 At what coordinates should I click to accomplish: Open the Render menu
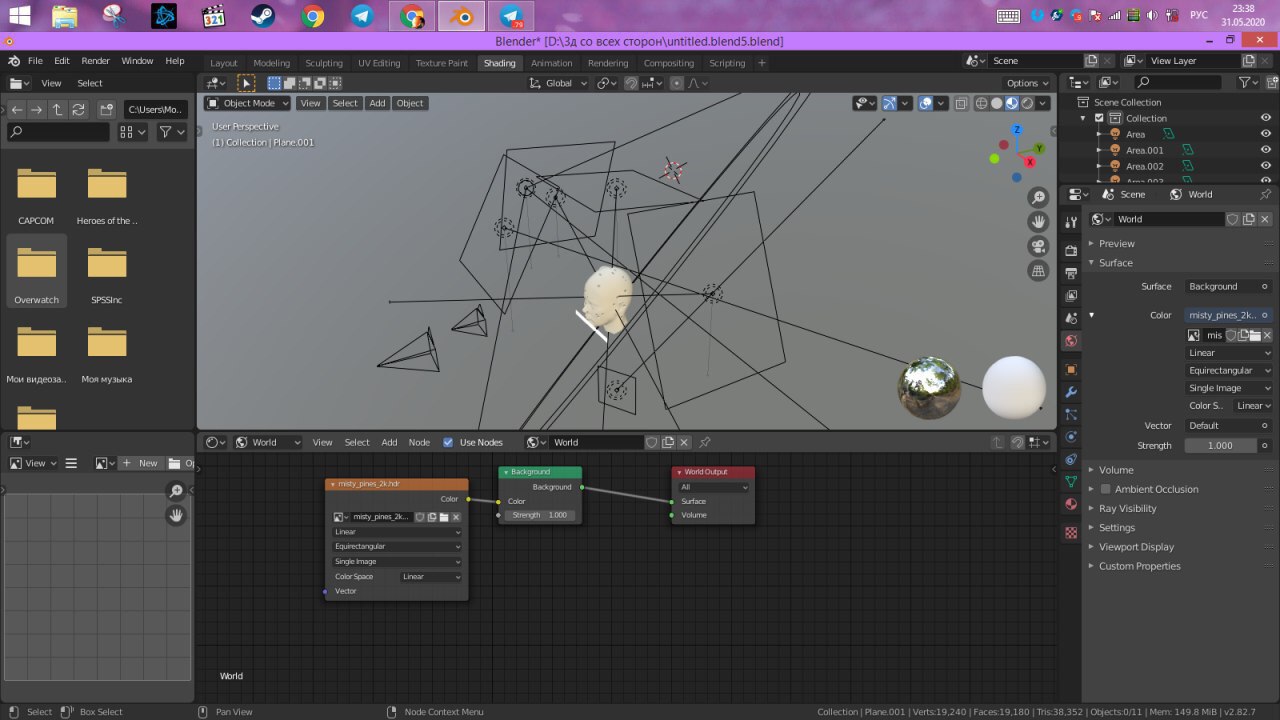[x=95, y=61]
